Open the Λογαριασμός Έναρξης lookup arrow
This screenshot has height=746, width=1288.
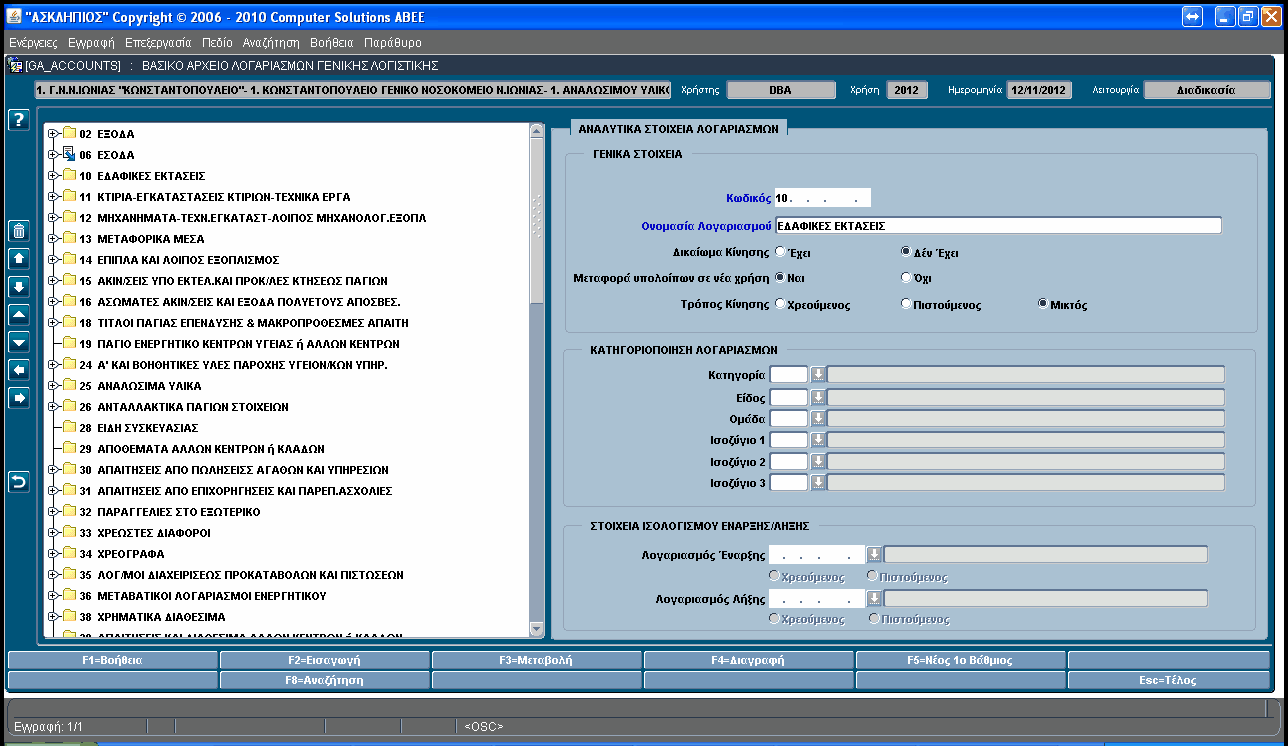(873, 554)
